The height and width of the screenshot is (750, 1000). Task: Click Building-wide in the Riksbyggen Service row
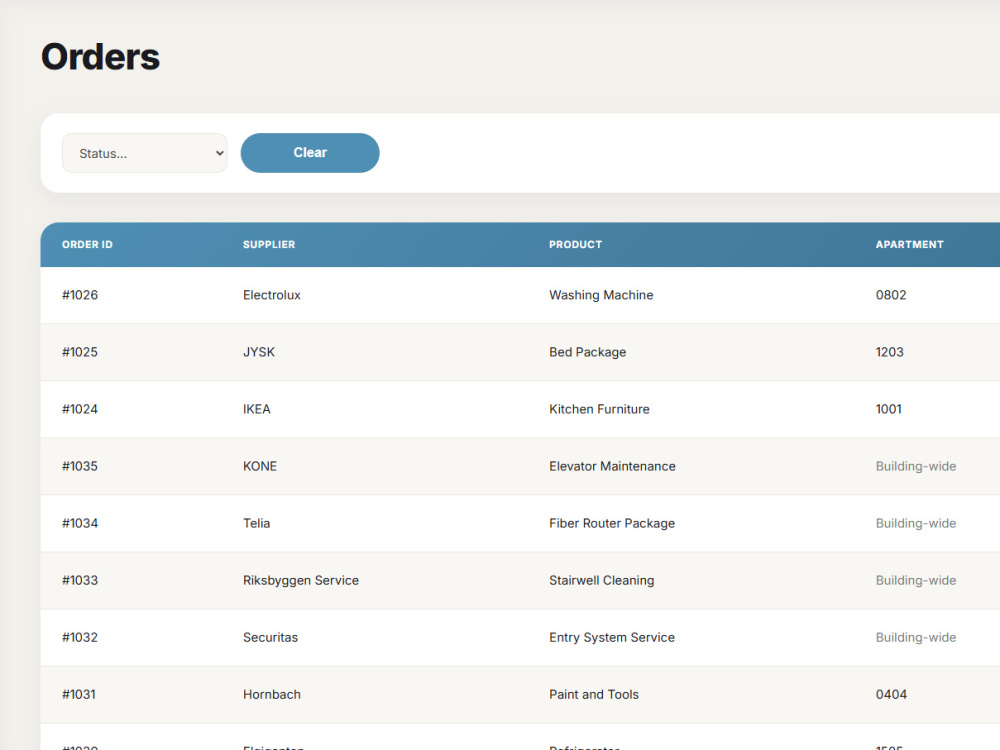tap(916, 580)
